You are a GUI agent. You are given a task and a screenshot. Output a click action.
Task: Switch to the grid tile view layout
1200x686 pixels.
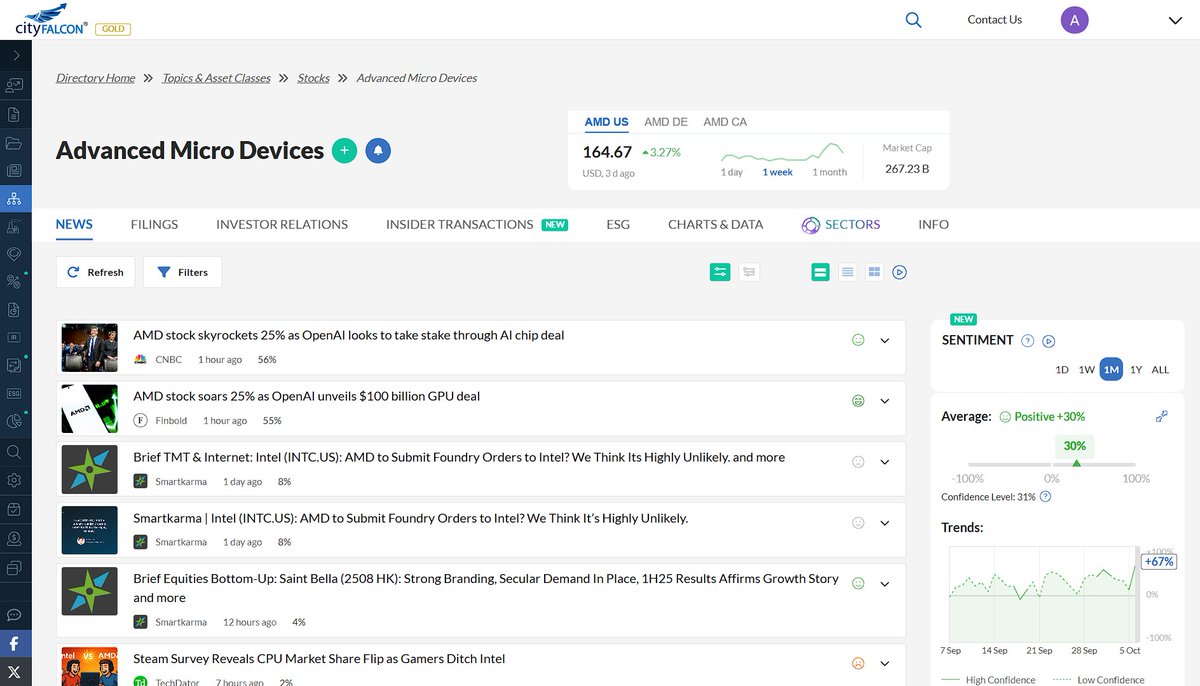click(x=874, y=272)
